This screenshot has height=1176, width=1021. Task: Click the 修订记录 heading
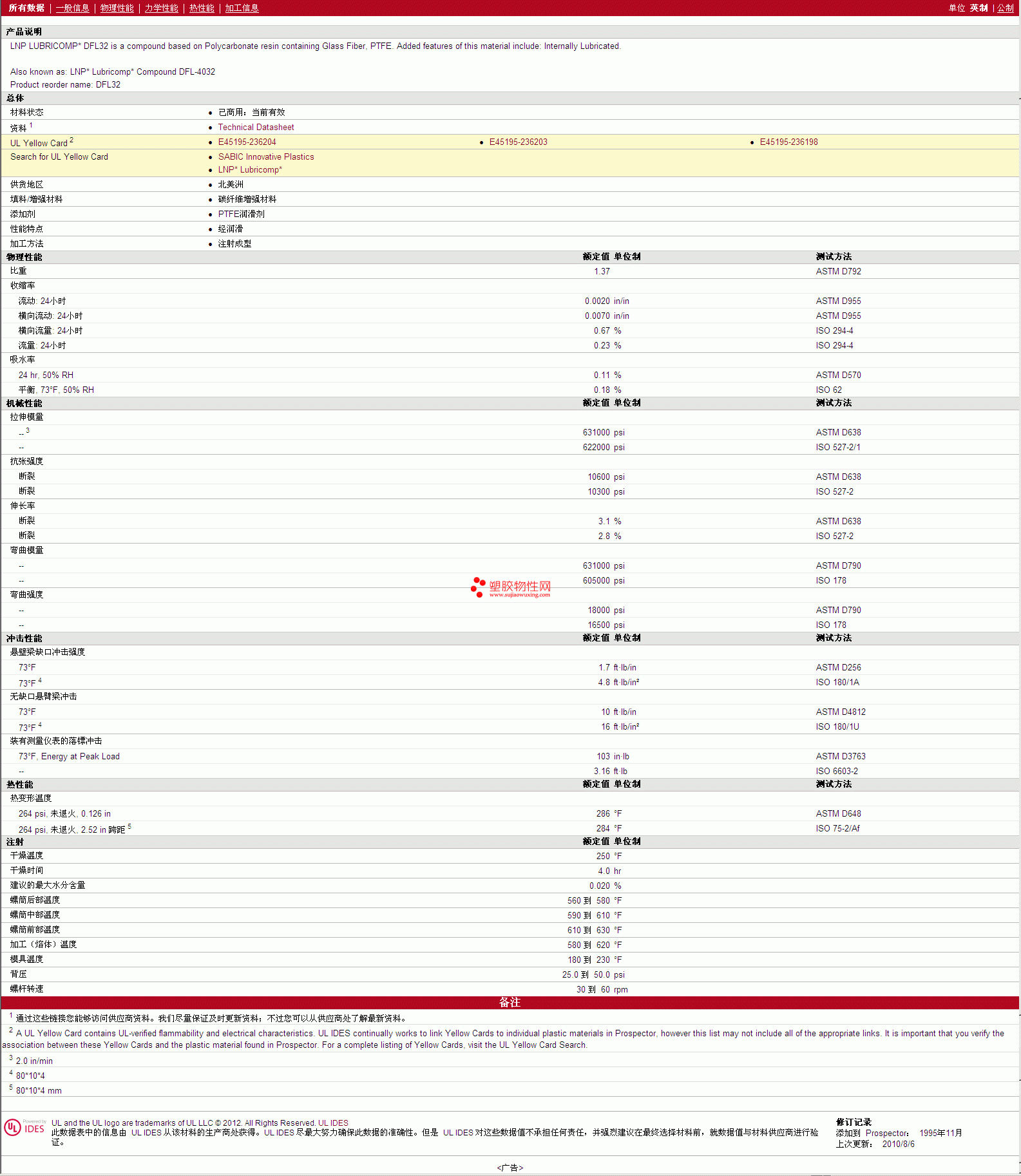(854, 1123)
